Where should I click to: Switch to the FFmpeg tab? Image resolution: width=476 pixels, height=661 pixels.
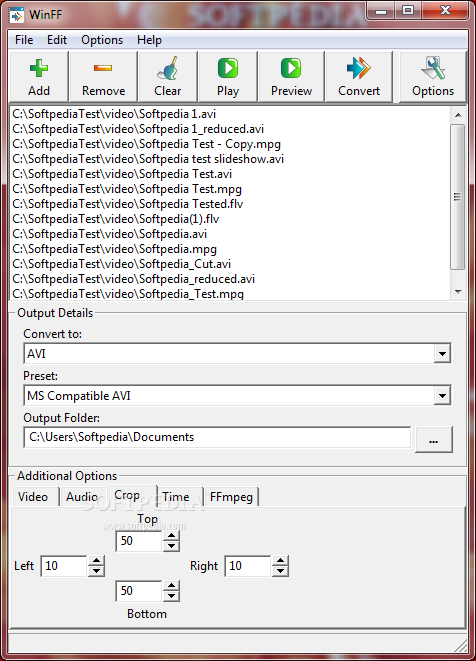231,497
